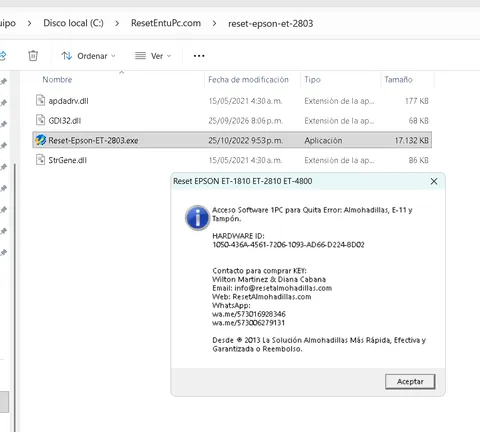Screen dimensions: 480x432
Task: Click the HARDWARE ID value text
Action: pos(288,245)
